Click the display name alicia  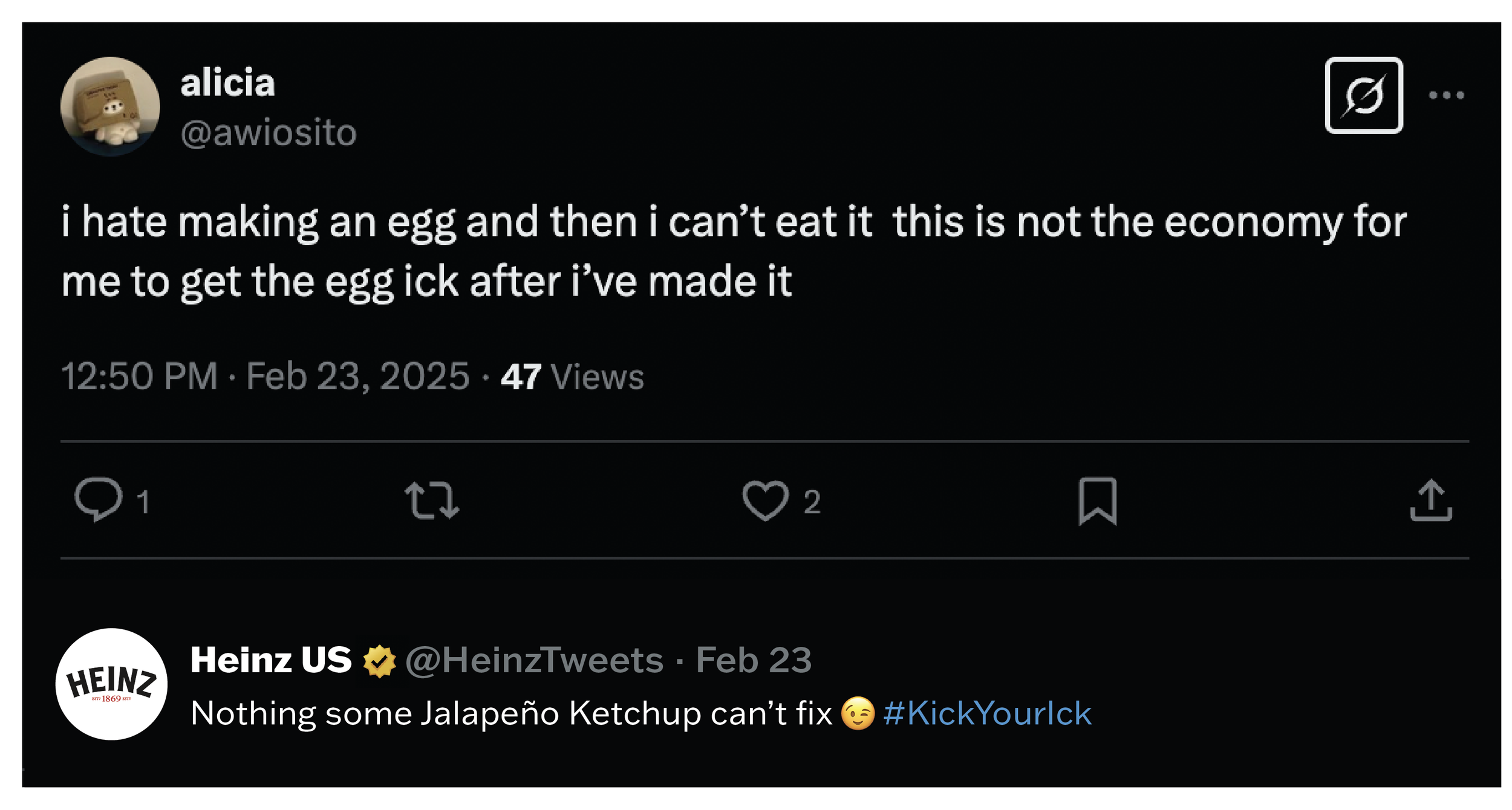coord(227,83)
